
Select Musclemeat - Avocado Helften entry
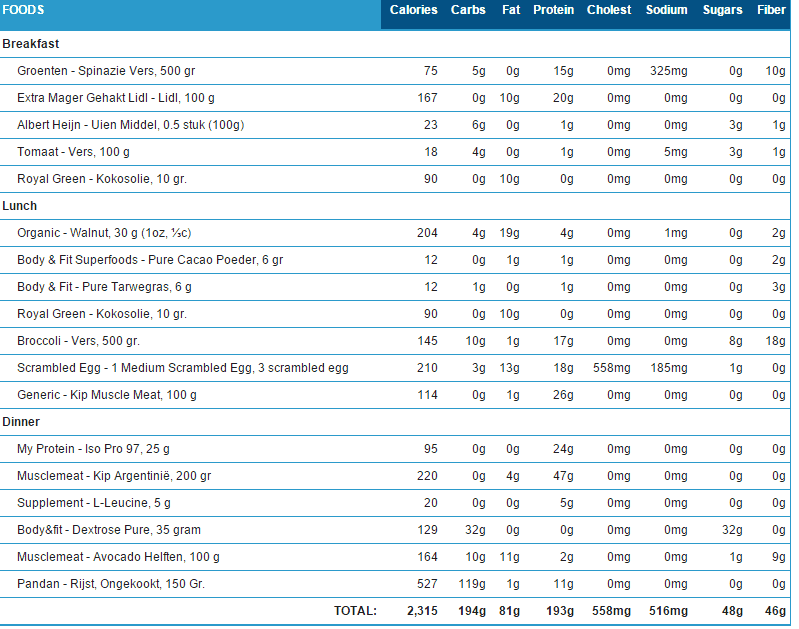(x=118, y=557)
